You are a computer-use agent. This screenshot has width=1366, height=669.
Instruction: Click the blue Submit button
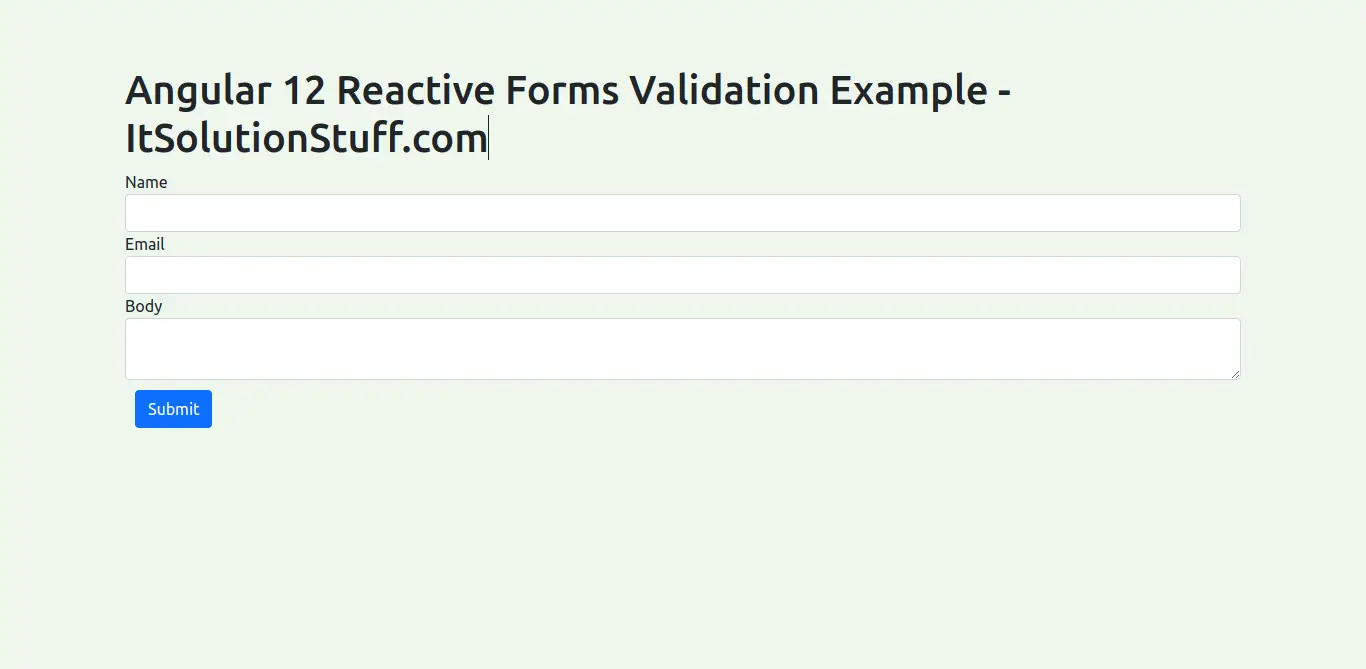tap(173, 408)
